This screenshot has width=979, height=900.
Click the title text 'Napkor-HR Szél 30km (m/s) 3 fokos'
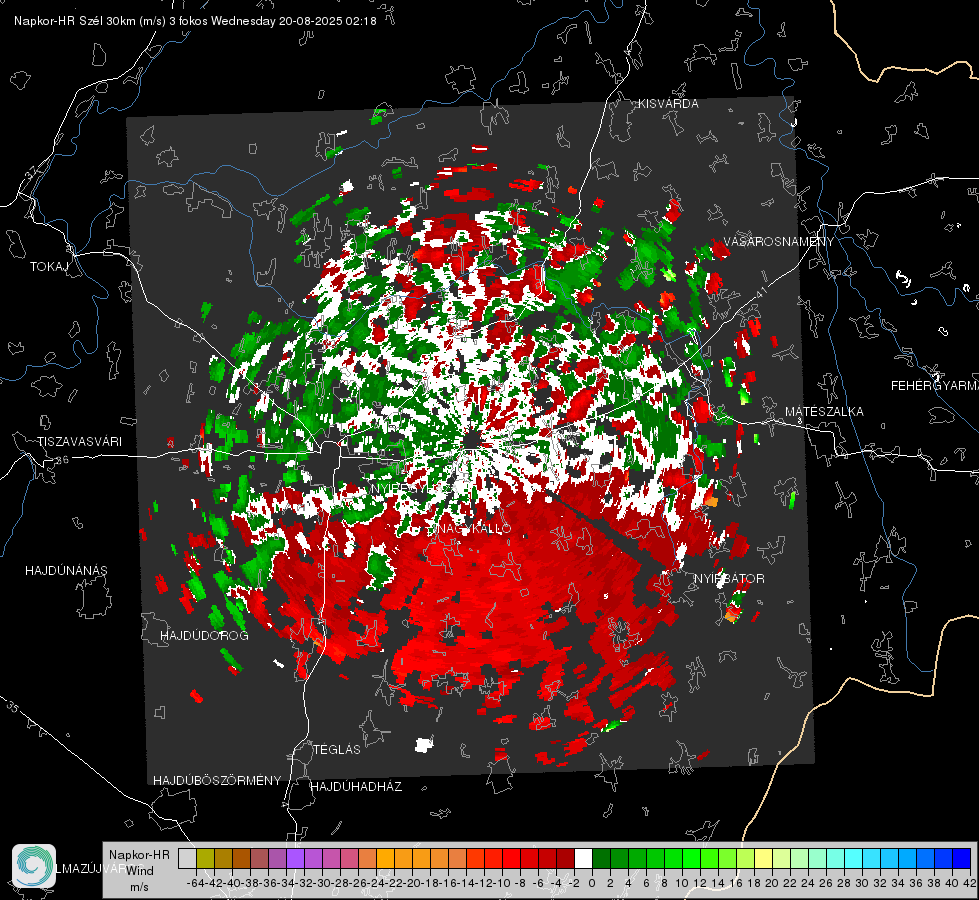coord(111,21)
